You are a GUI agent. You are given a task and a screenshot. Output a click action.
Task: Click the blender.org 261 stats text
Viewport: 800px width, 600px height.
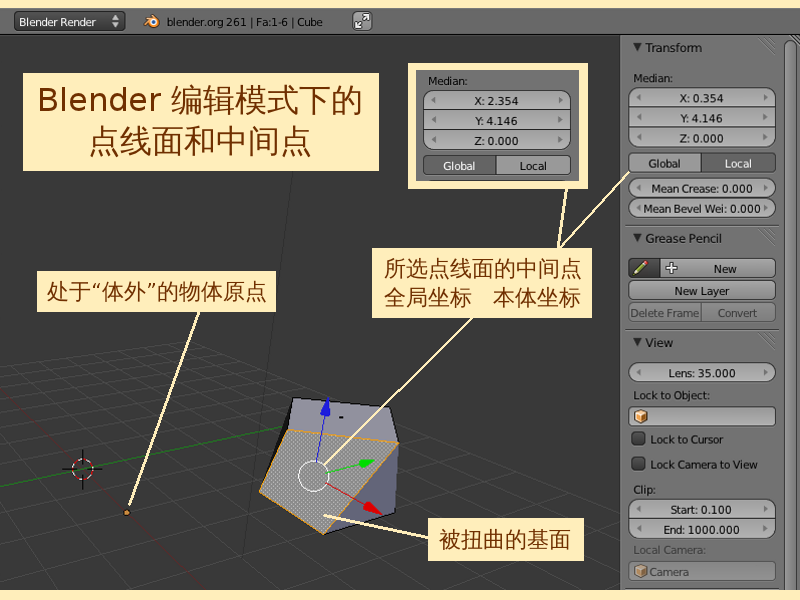coord(244,22)
